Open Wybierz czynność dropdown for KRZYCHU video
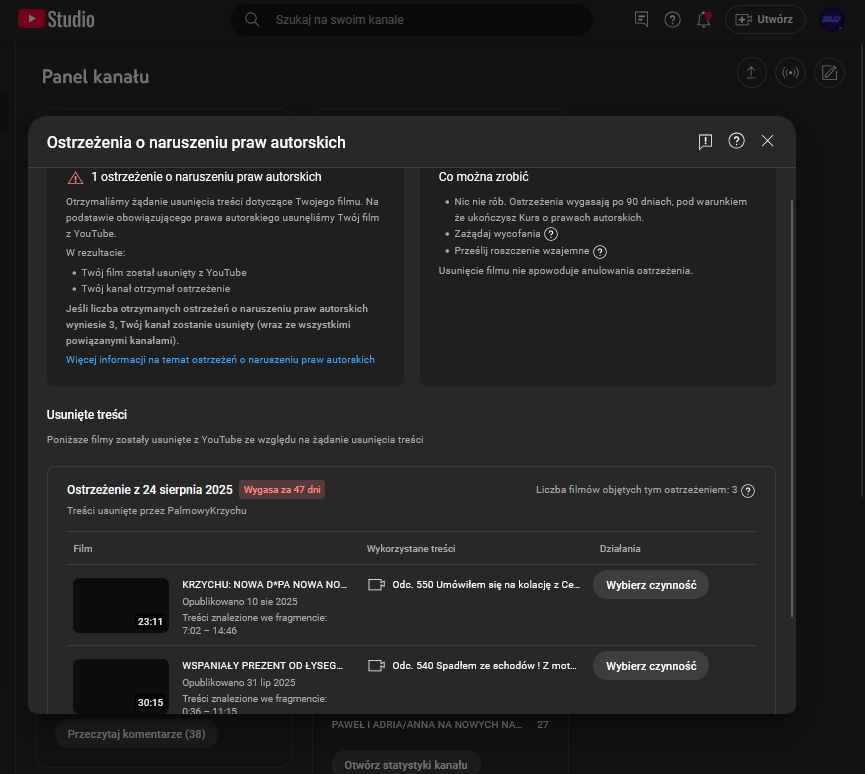865x774 pixels. point(650,584)
